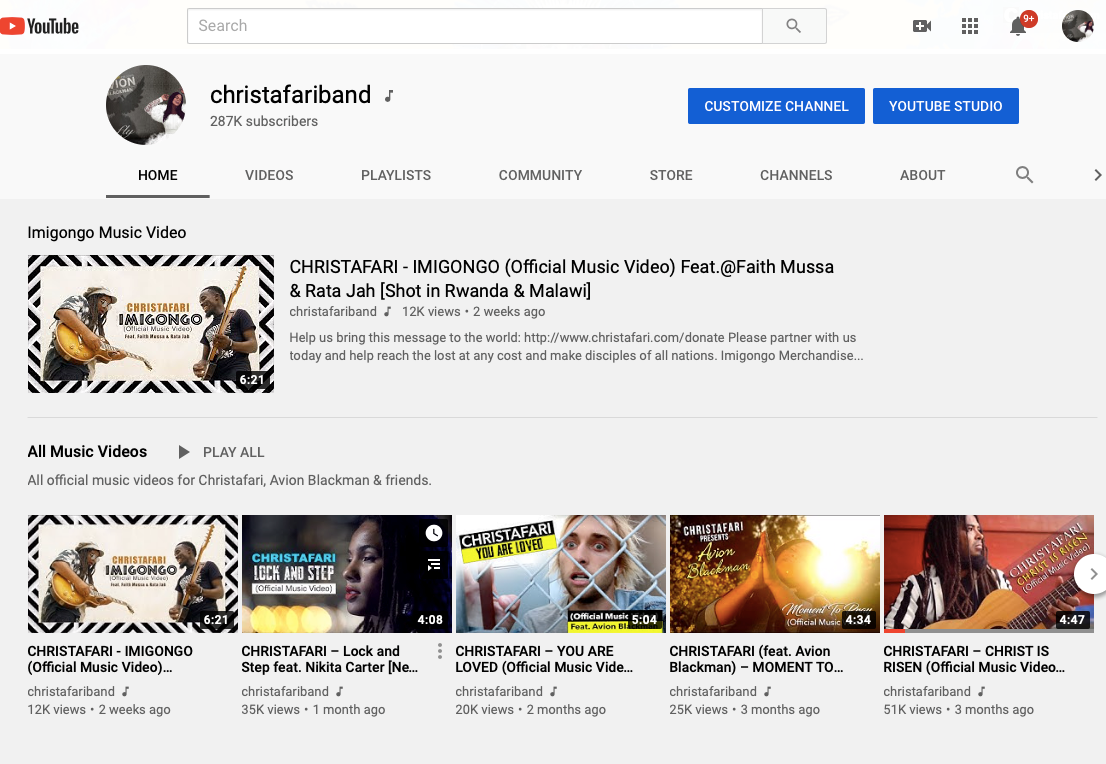The width and height of the screenshot is (1106, 764).
Task: Click the featured video description text
Action: click(x=576, y=346)
